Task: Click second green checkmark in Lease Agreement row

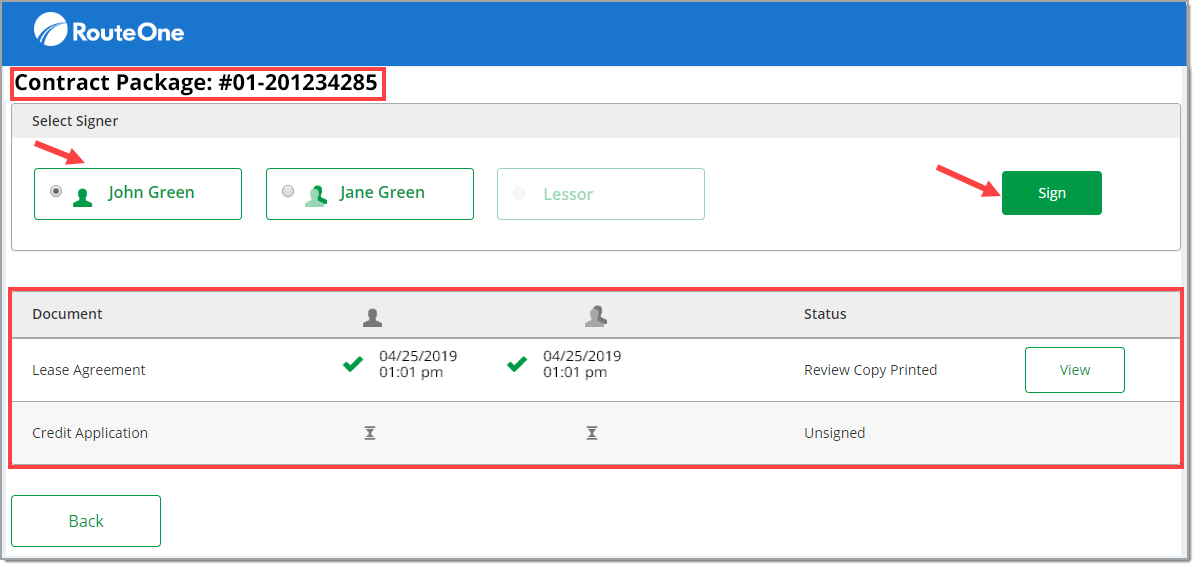Action: 517,365
